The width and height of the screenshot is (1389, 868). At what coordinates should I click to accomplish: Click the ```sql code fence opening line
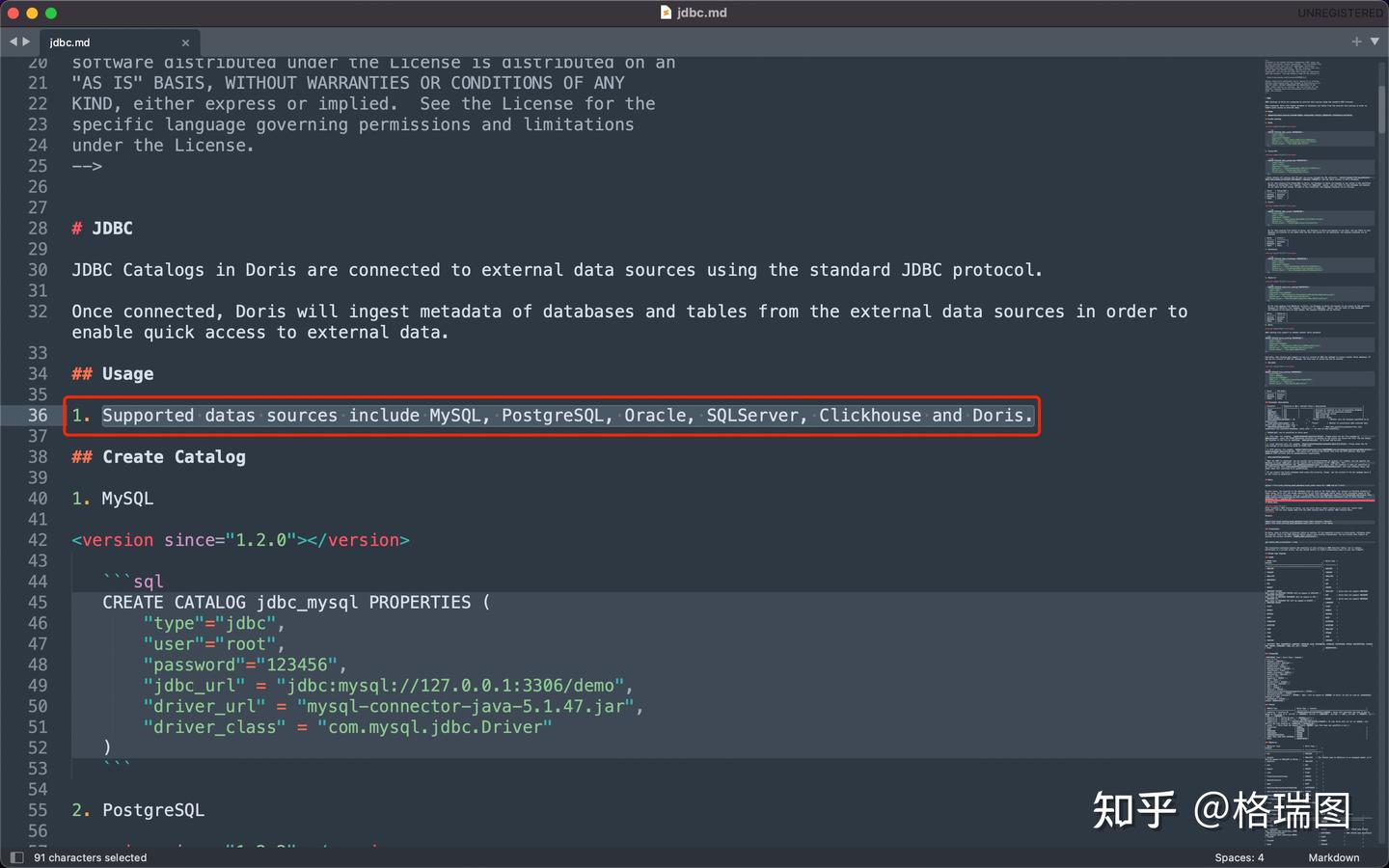coord(133,582)
